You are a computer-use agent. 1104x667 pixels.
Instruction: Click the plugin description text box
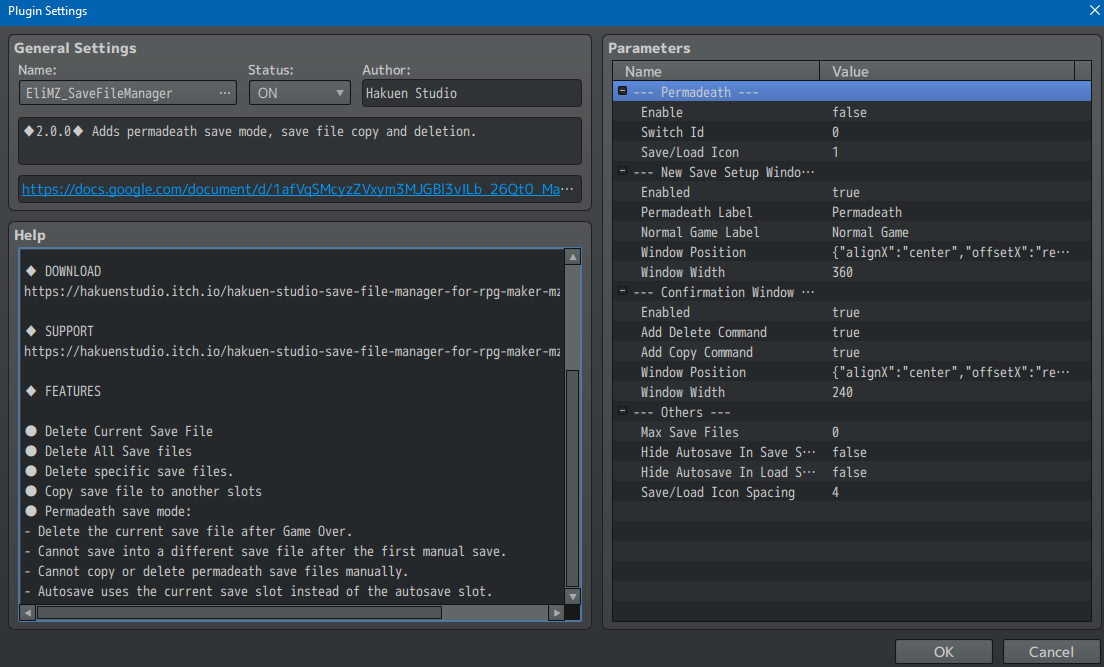(300, 141)
